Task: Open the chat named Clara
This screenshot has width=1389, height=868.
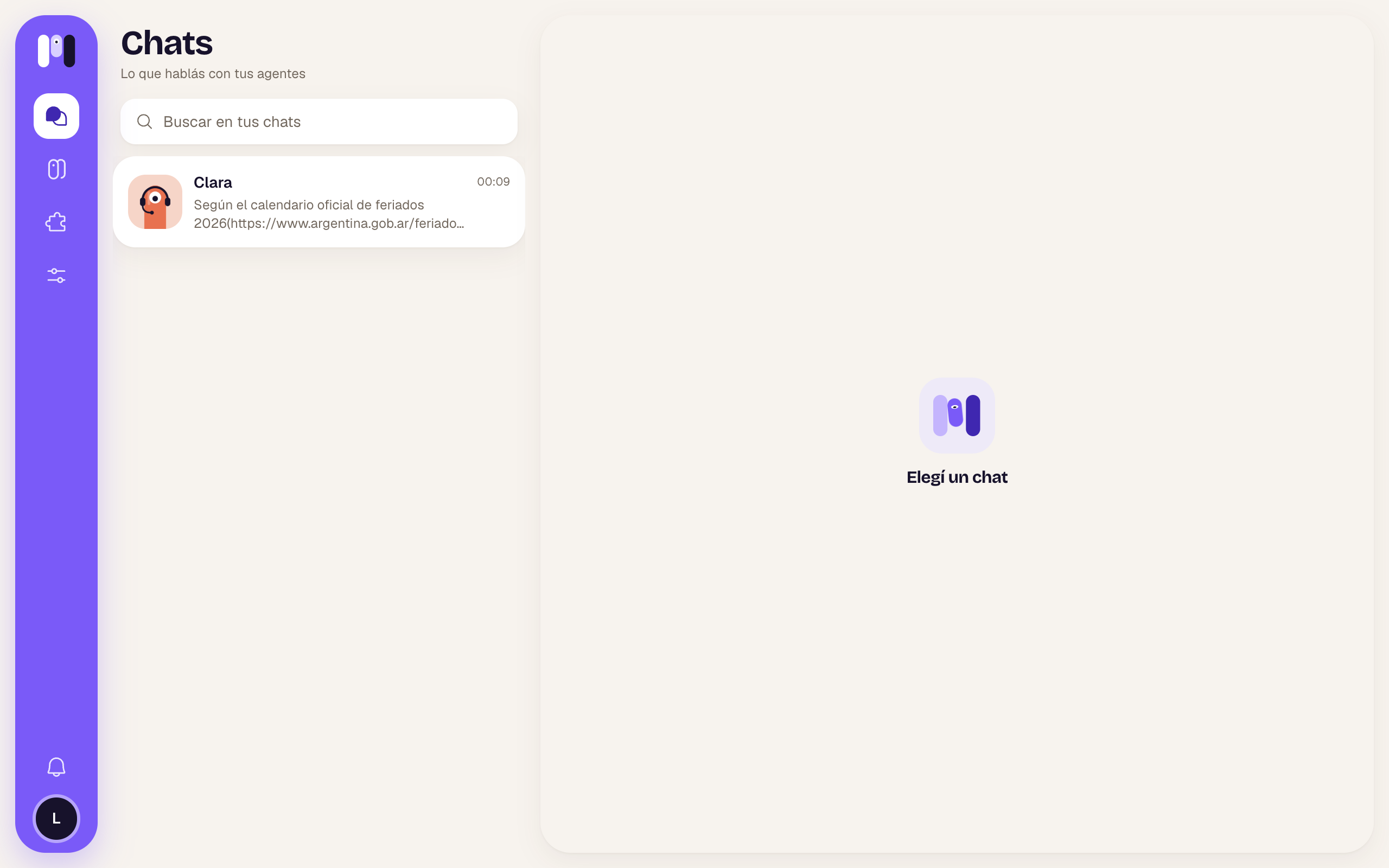Action: [x=319, y=202]
